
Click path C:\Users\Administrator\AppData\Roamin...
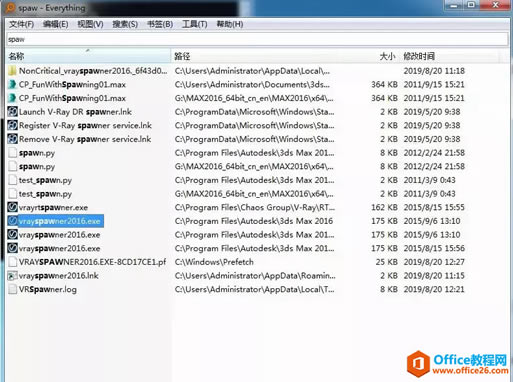pos(255,276)
